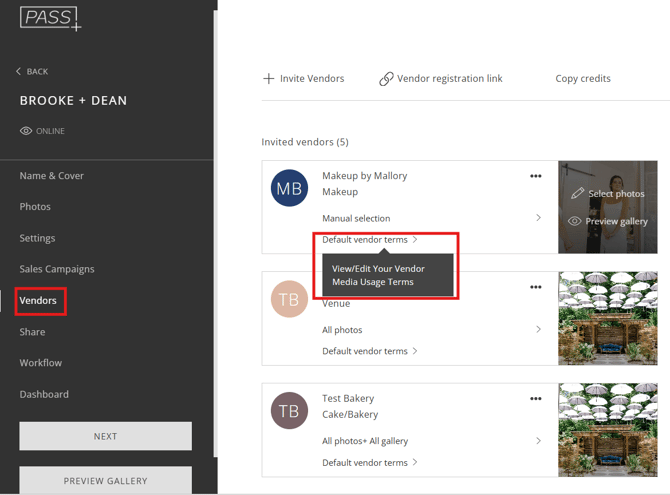
Task: Click the MB vendor avatar
Action: [x=289, y=188]
